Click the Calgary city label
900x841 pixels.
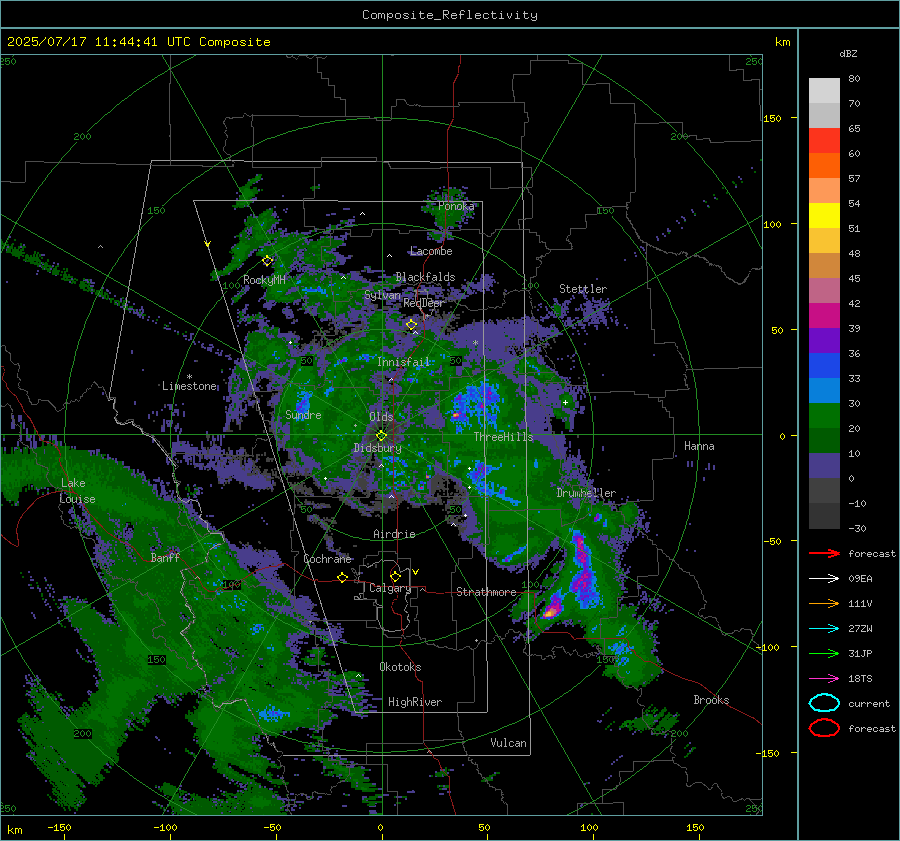click(390, 588)
